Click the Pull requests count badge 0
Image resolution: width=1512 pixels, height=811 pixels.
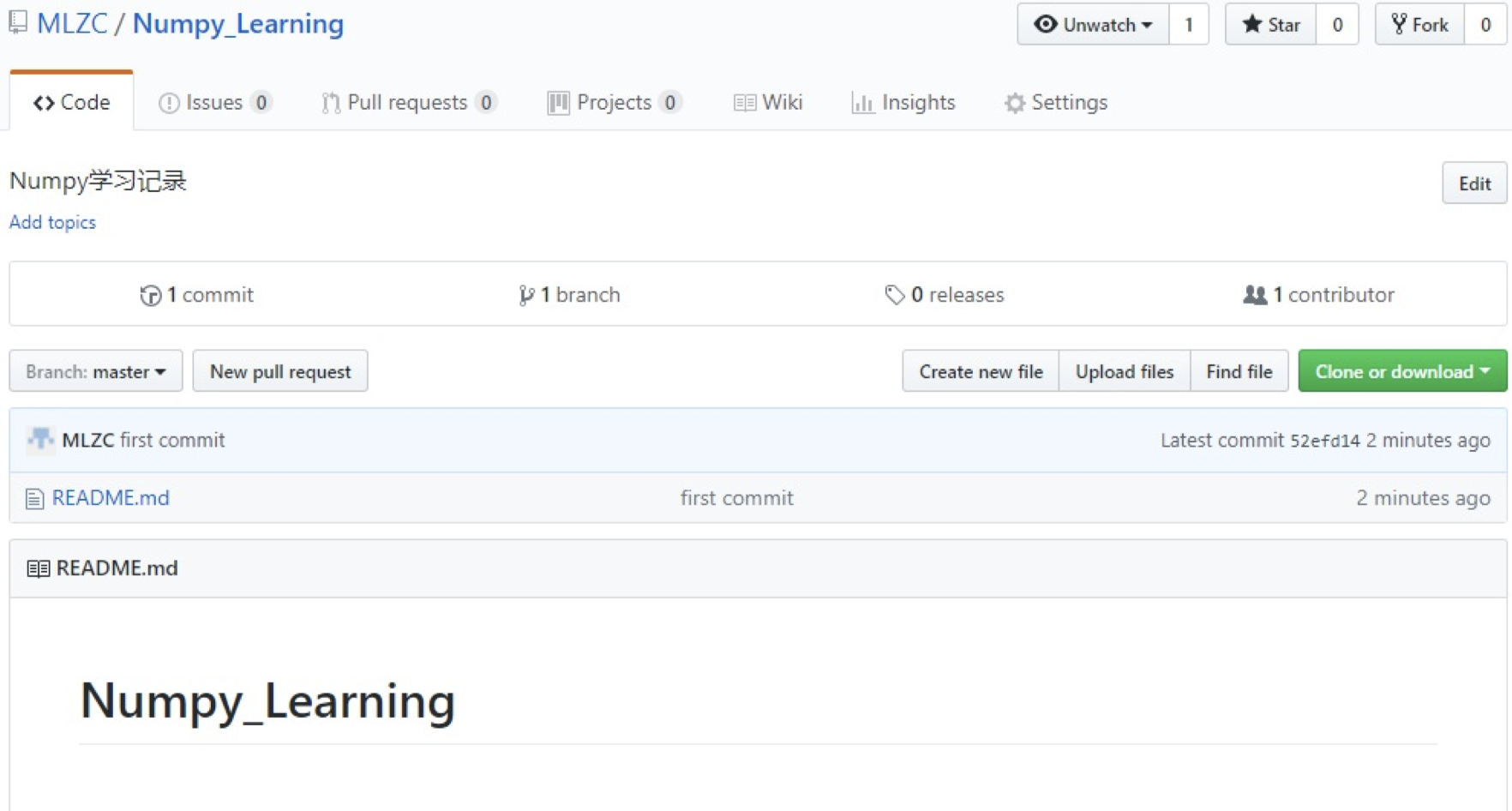486,103
